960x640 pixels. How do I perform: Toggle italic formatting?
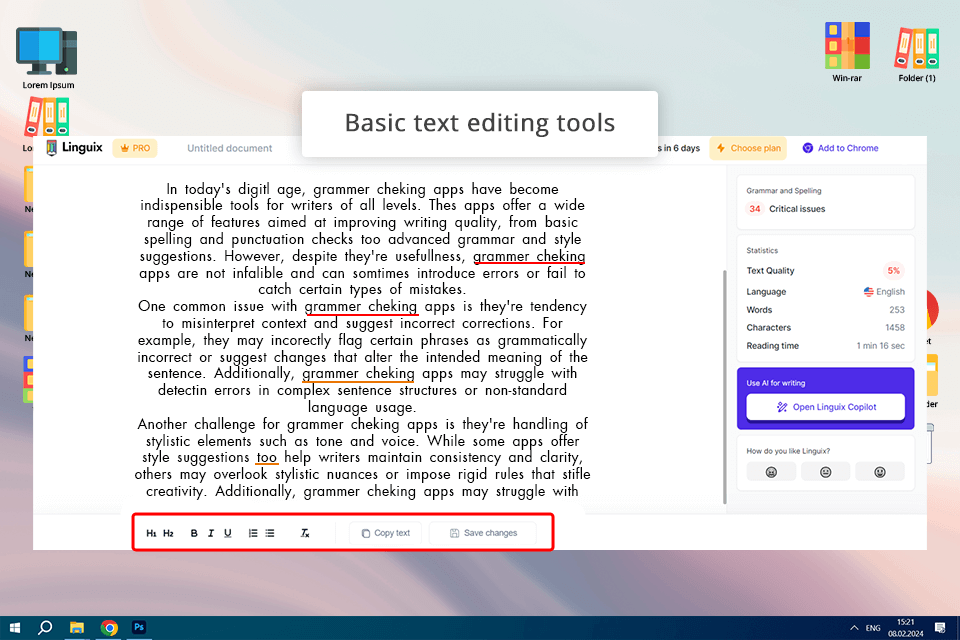tap(211, 533)
